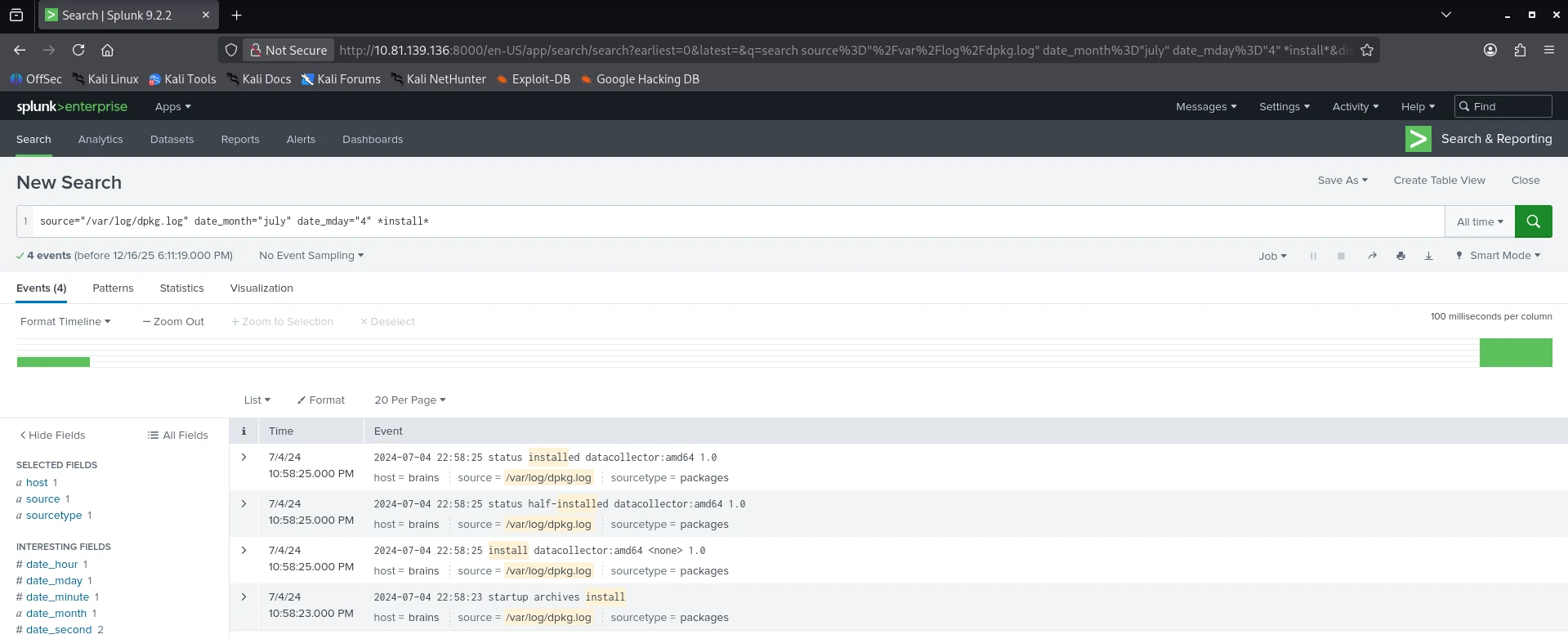
Task: Click the date_month field link
Action: click(x=56, y=614)
